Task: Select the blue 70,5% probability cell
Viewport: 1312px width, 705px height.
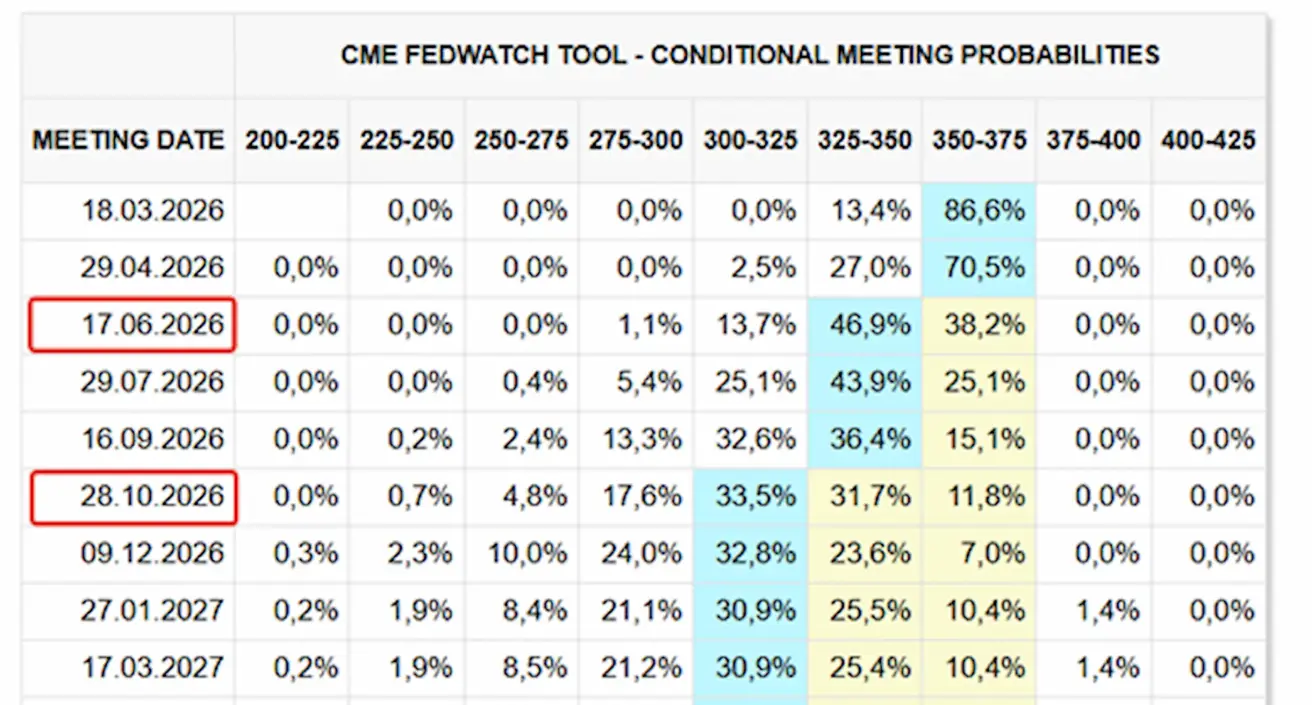Action: tap(980, 268)
